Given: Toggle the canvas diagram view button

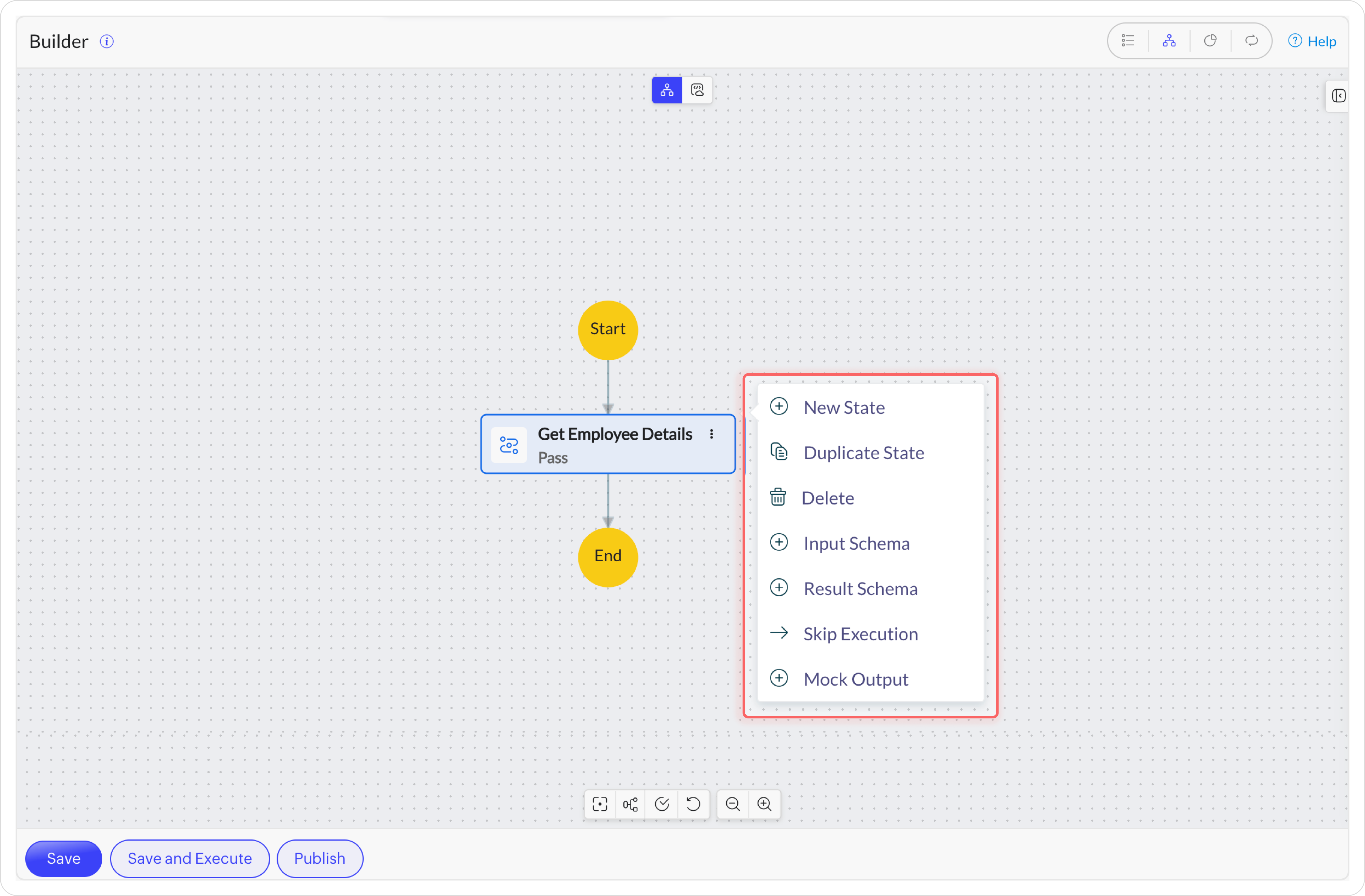Looking at the screenshot, I should (x=667, y=90).
